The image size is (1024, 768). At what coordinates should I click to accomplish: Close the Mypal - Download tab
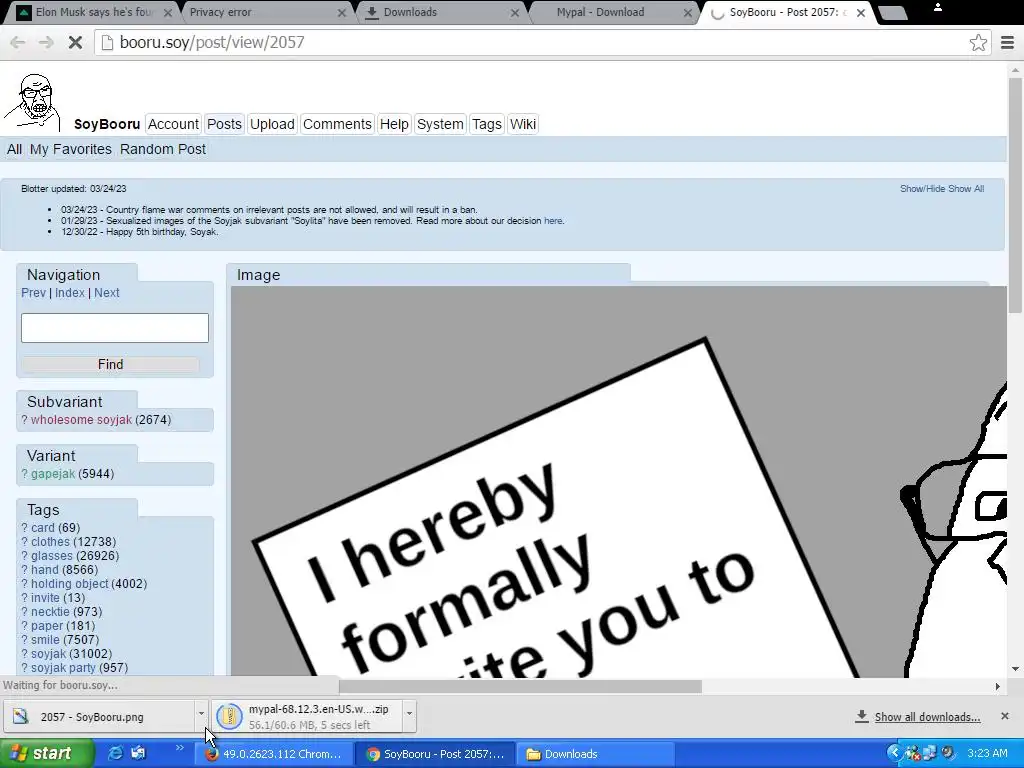point(688,12)
